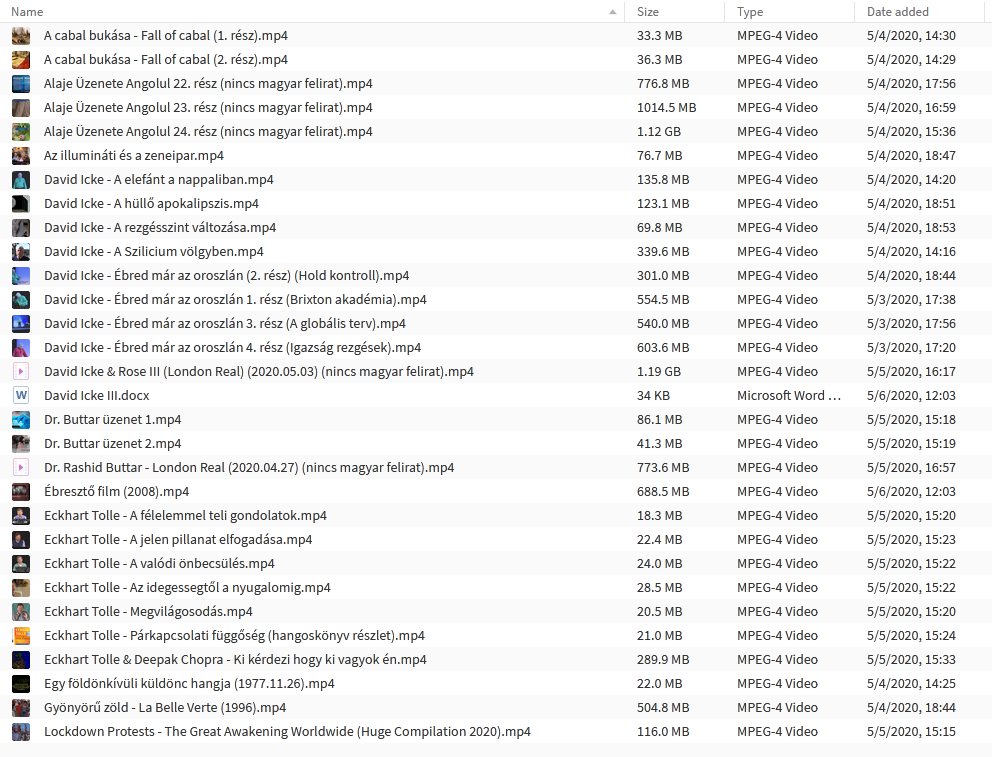The image size is (992, 757).
Task: Click the Microsoft Word type cell
Action: tap(788, 395)
